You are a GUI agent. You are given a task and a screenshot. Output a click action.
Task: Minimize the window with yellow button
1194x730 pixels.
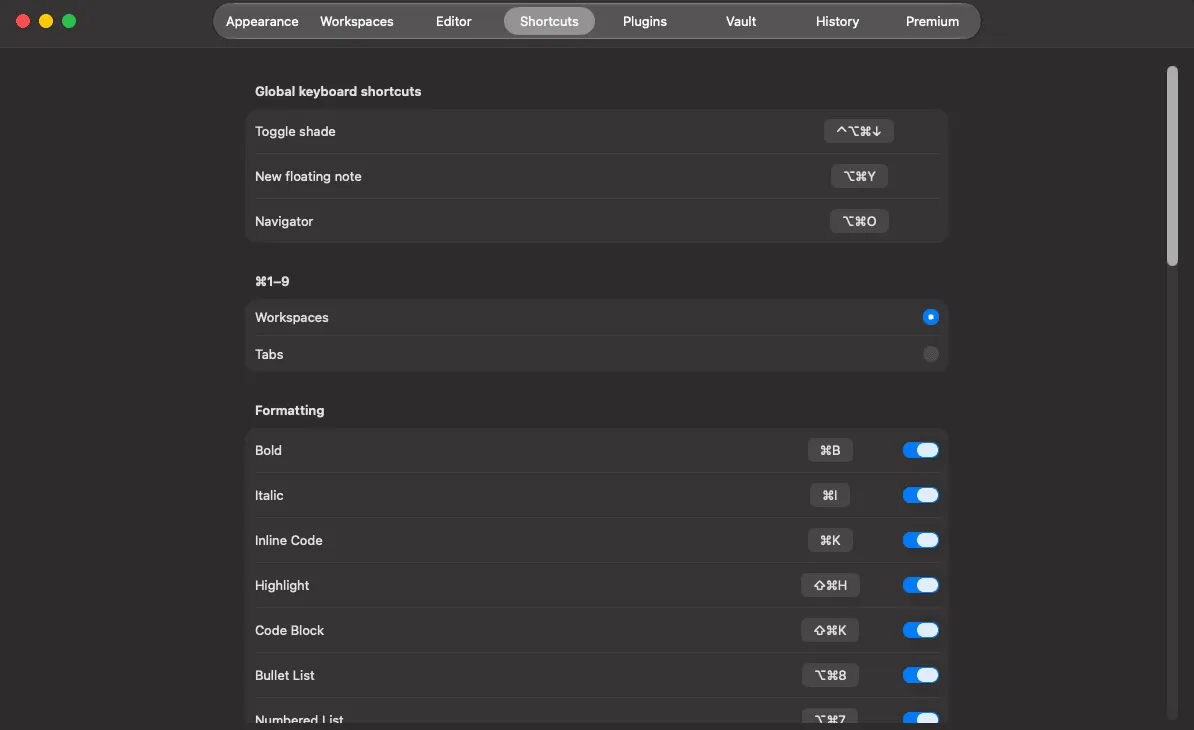click(46, 21)
